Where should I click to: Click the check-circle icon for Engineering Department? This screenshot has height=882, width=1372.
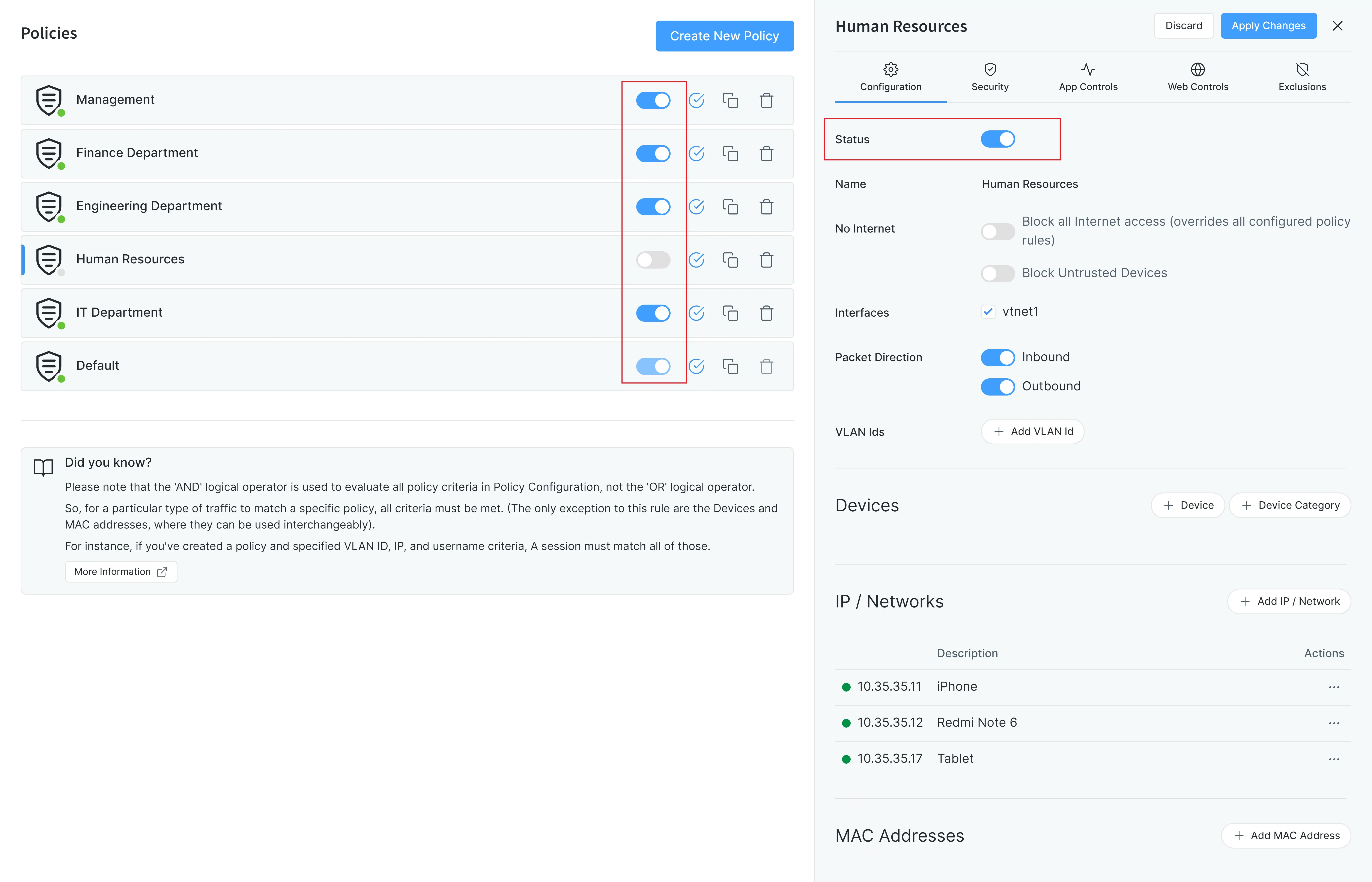coord(697,207)
